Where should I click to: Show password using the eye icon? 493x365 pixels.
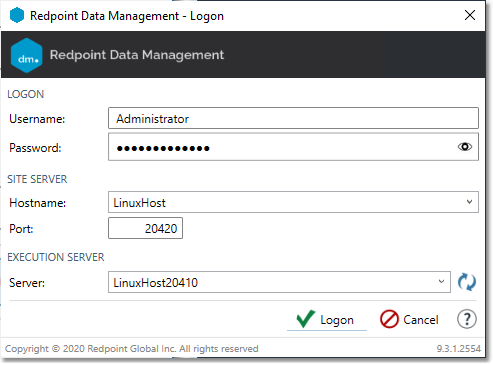465,147
